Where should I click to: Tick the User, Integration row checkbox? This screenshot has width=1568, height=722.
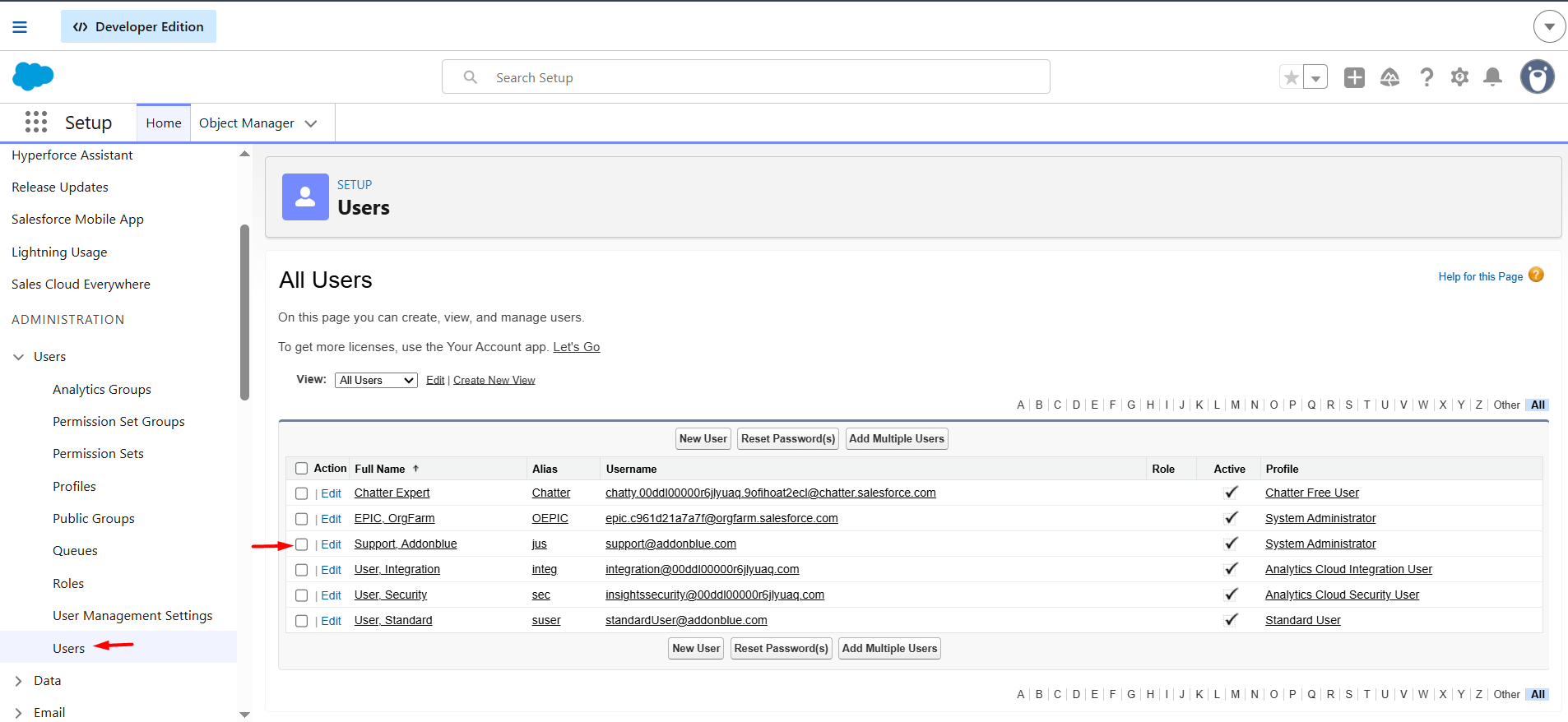[x=301, y=570]
